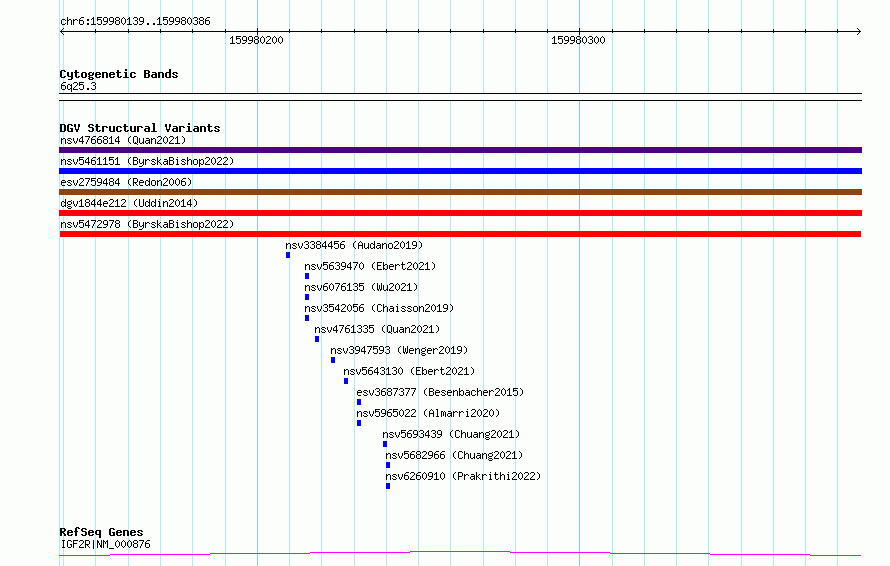Click blue marker under nsv5643130
The width and height of the screenshot is (890, 566).
pos(346,381)
